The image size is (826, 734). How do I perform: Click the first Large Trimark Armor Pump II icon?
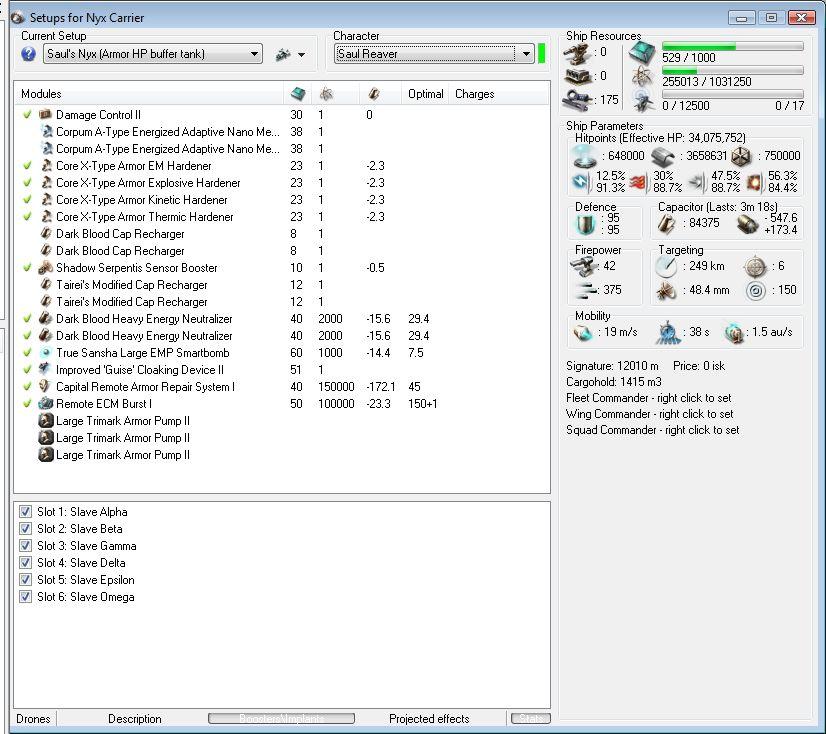[x=46, y=420]
